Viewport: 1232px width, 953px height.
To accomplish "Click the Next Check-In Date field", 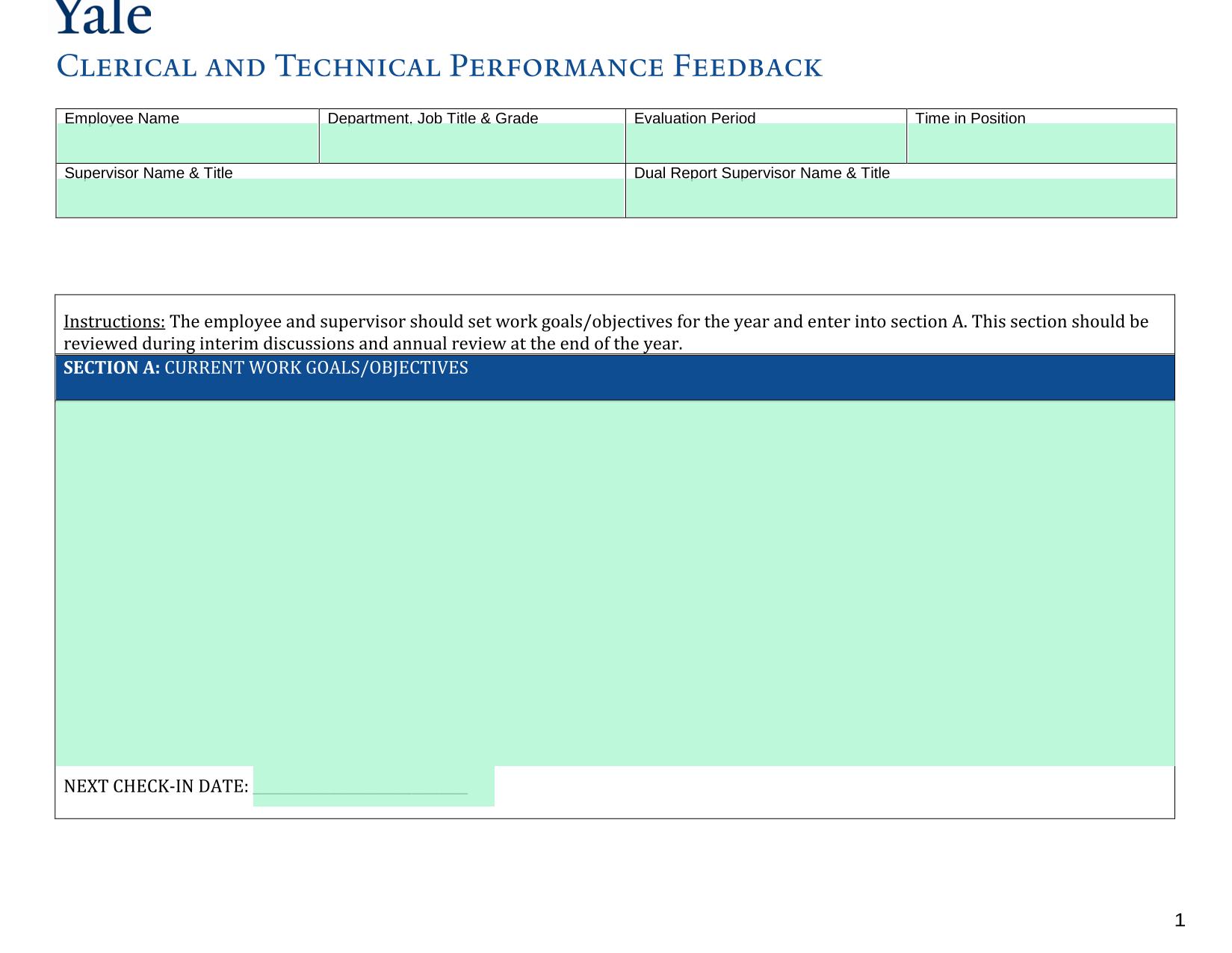I will [374, 786].
